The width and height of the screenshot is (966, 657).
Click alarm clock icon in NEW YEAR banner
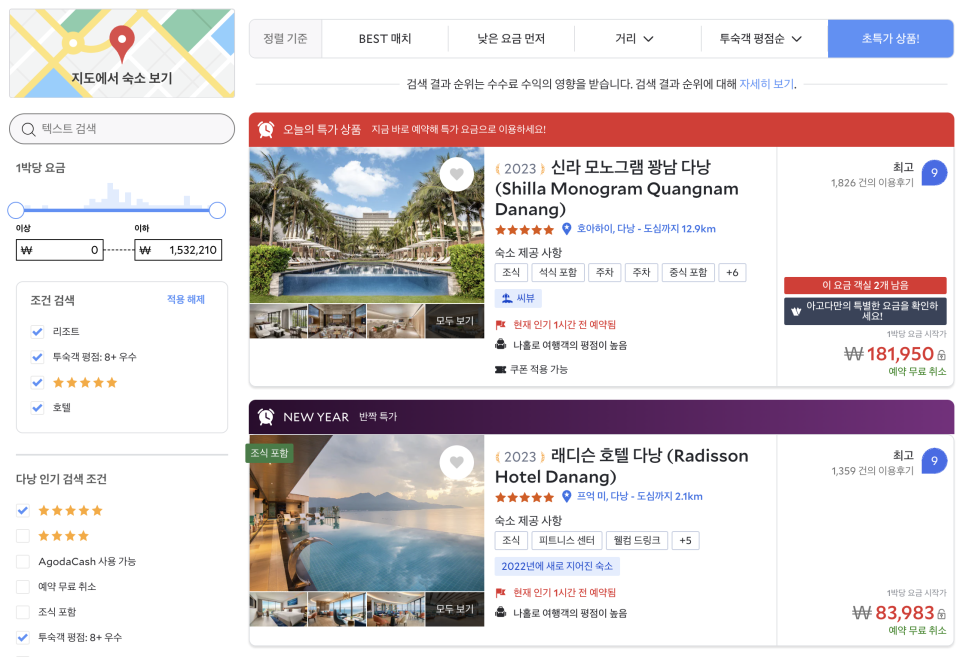(x=266, y=417)
